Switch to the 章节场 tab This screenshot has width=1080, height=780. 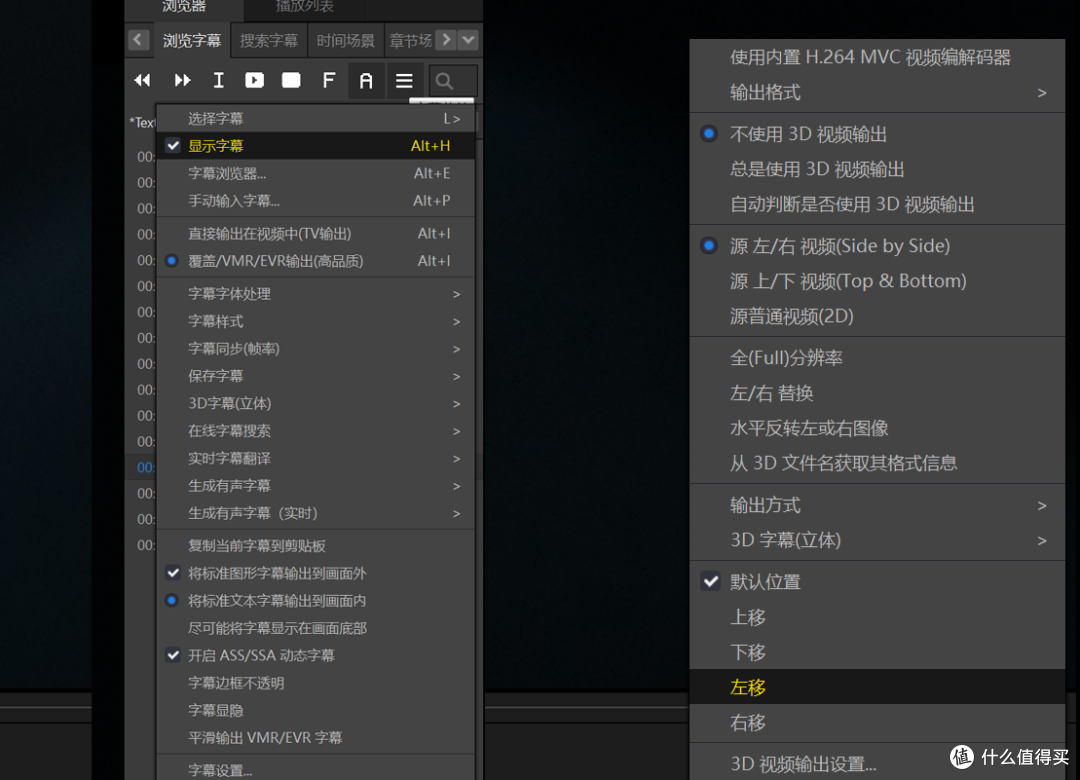pyautogui.click(x=411, y=41)
